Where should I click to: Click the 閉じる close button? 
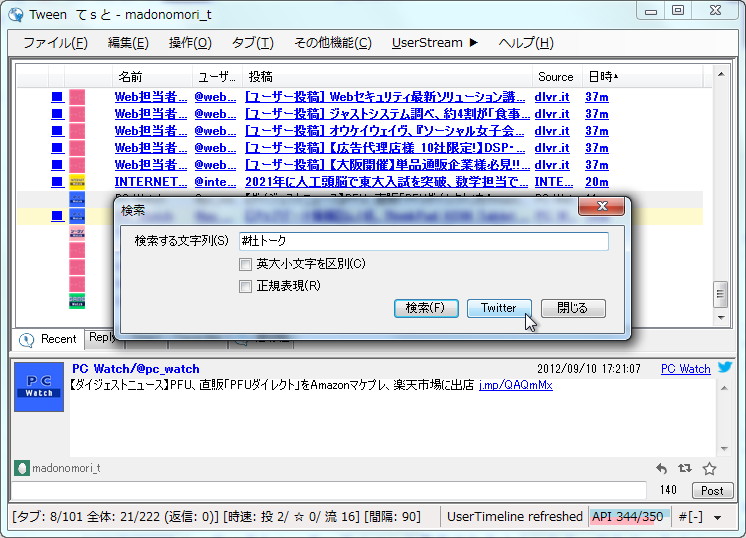[x=573, y=308]
